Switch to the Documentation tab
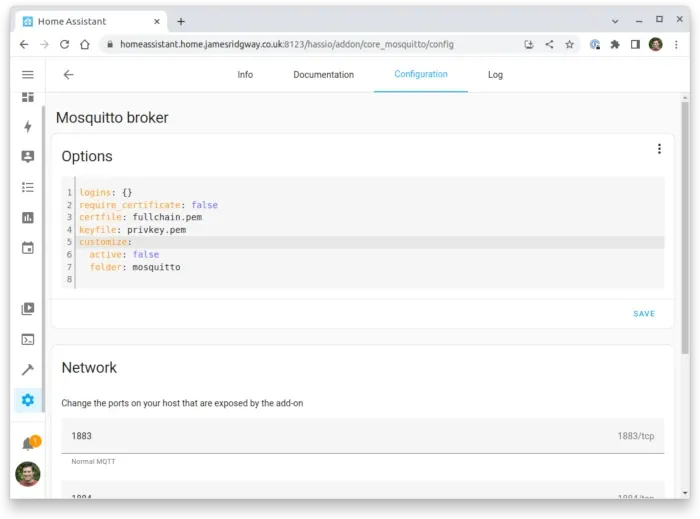The height and width of the screenshot is (519, 700). pyautogui.click(x=323, y=75)
